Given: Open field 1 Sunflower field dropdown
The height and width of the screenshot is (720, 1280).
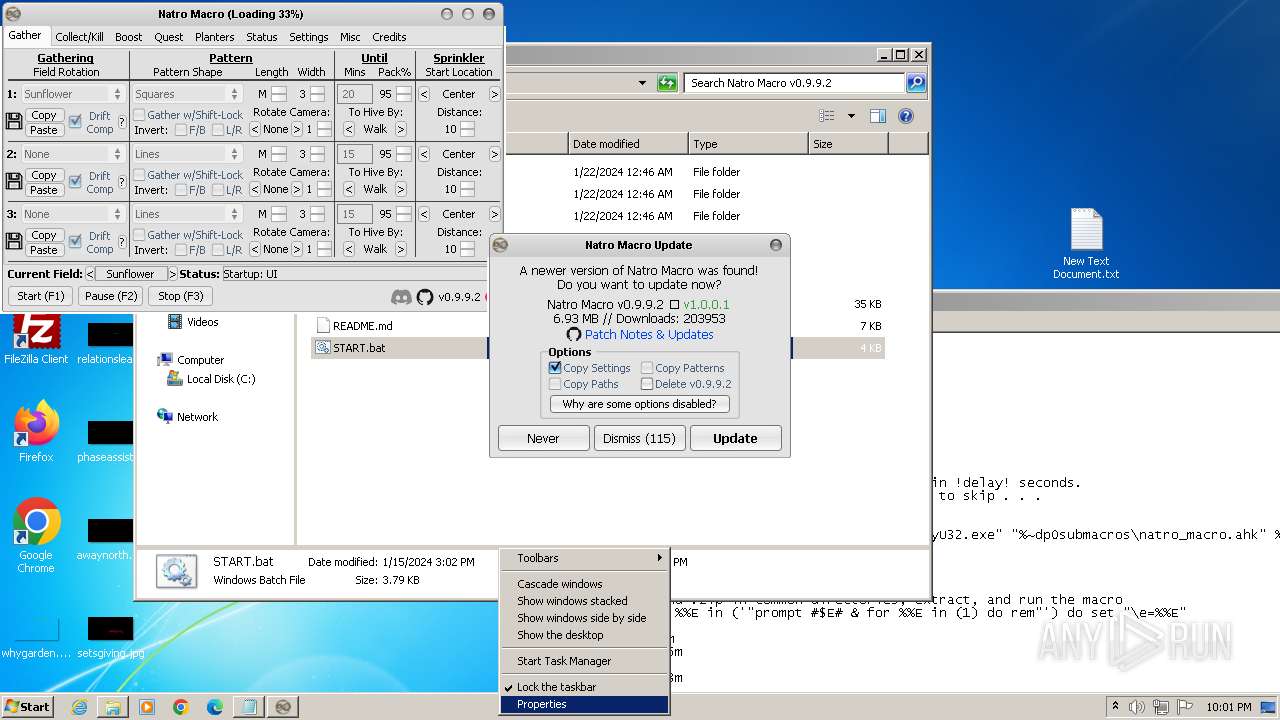Looking at the screenshot, I should 72,94.
